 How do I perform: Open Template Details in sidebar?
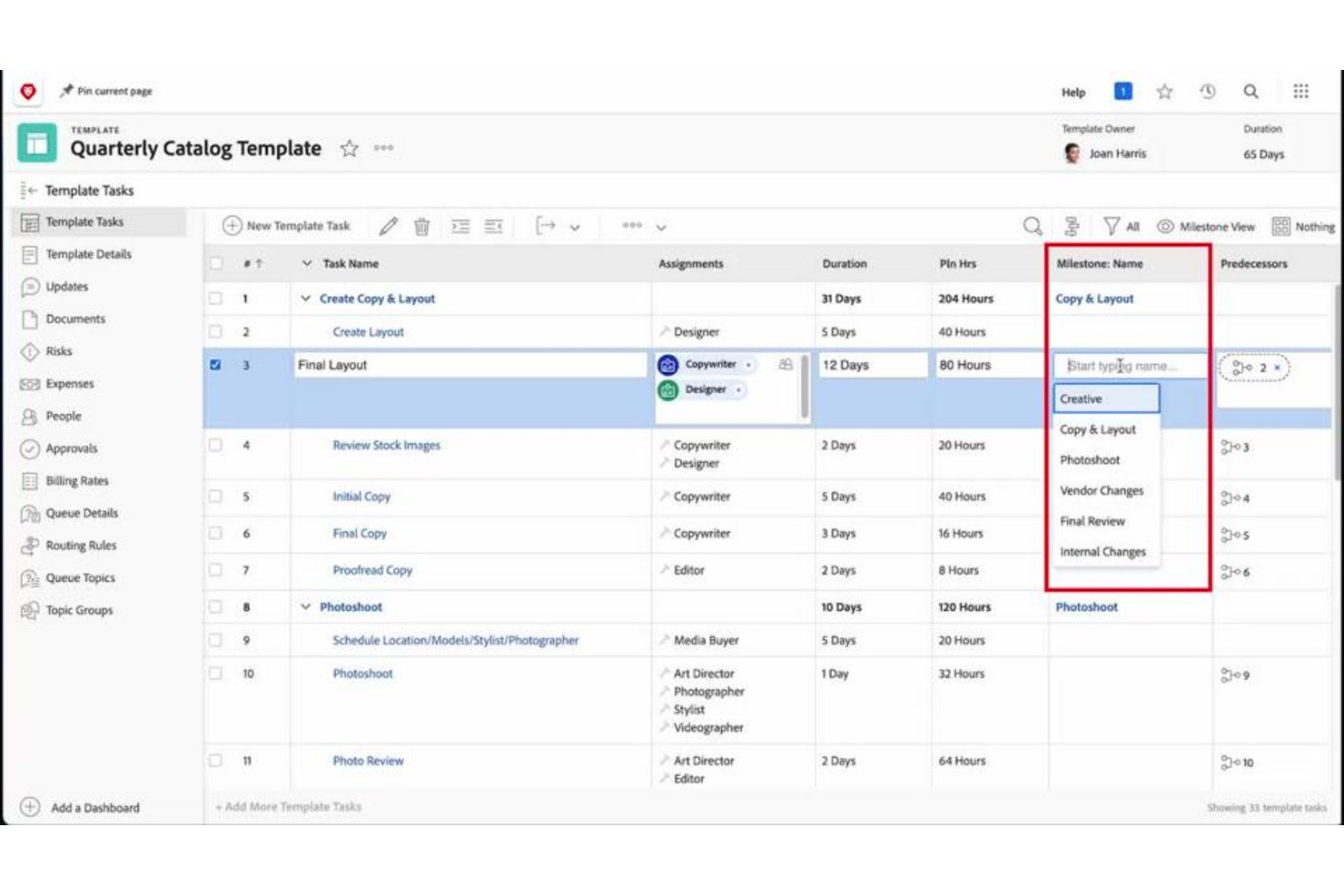88,254
